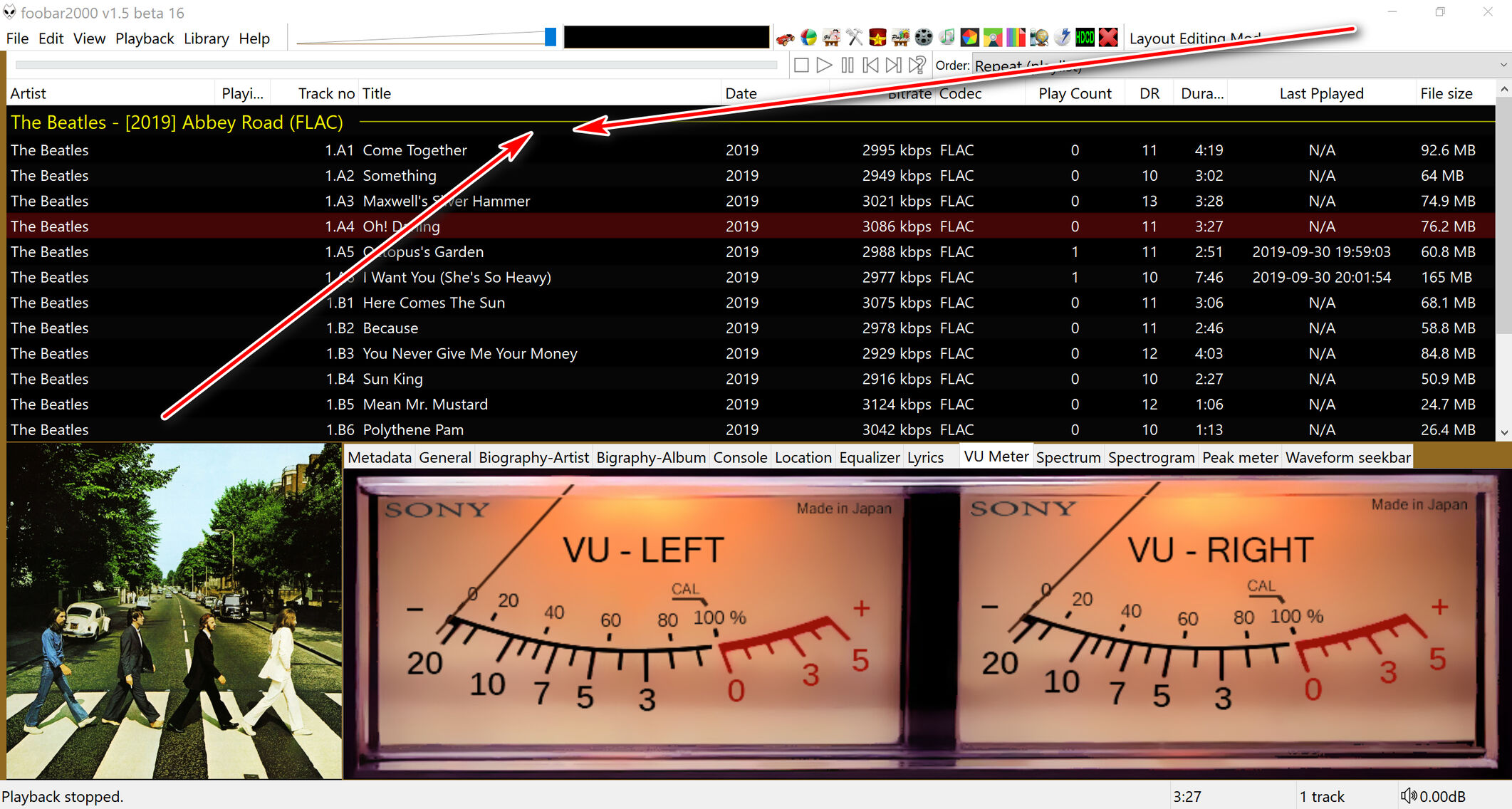Open the Bigraphy-Album tab

coord(651,457)
